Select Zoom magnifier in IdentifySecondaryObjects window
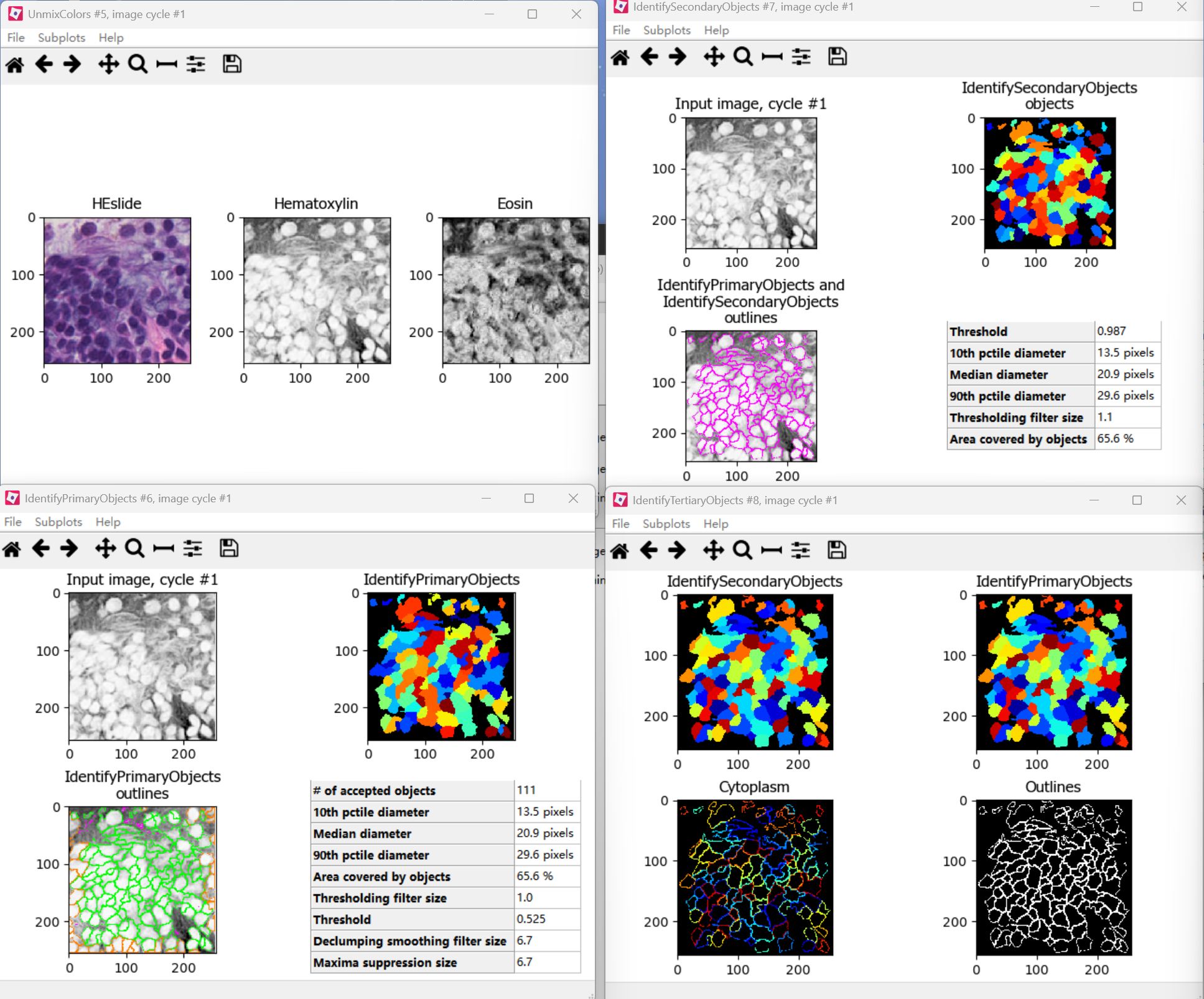The width and height of the screenshot is (1204, 999). tap(743, 57)
